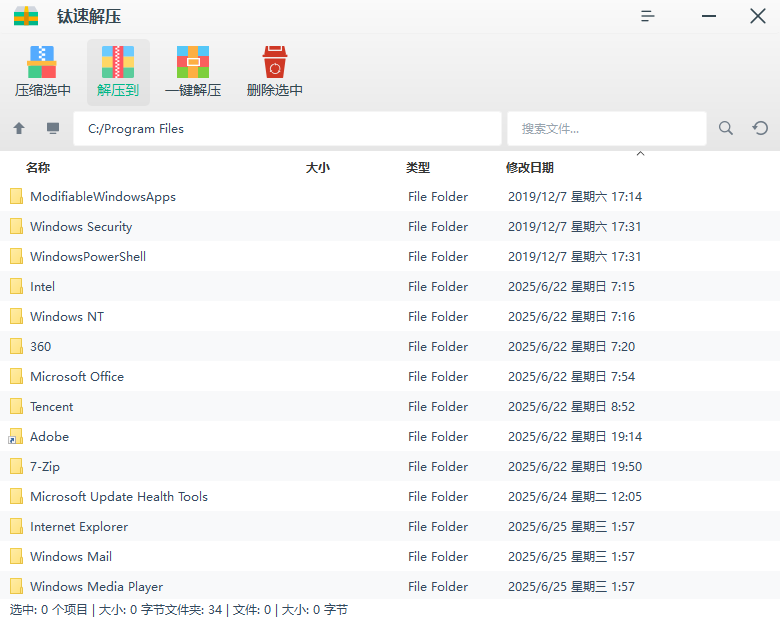Sort by the 类型 column header
The height and width of the screenshot is (619, 780).
point(418,168)
